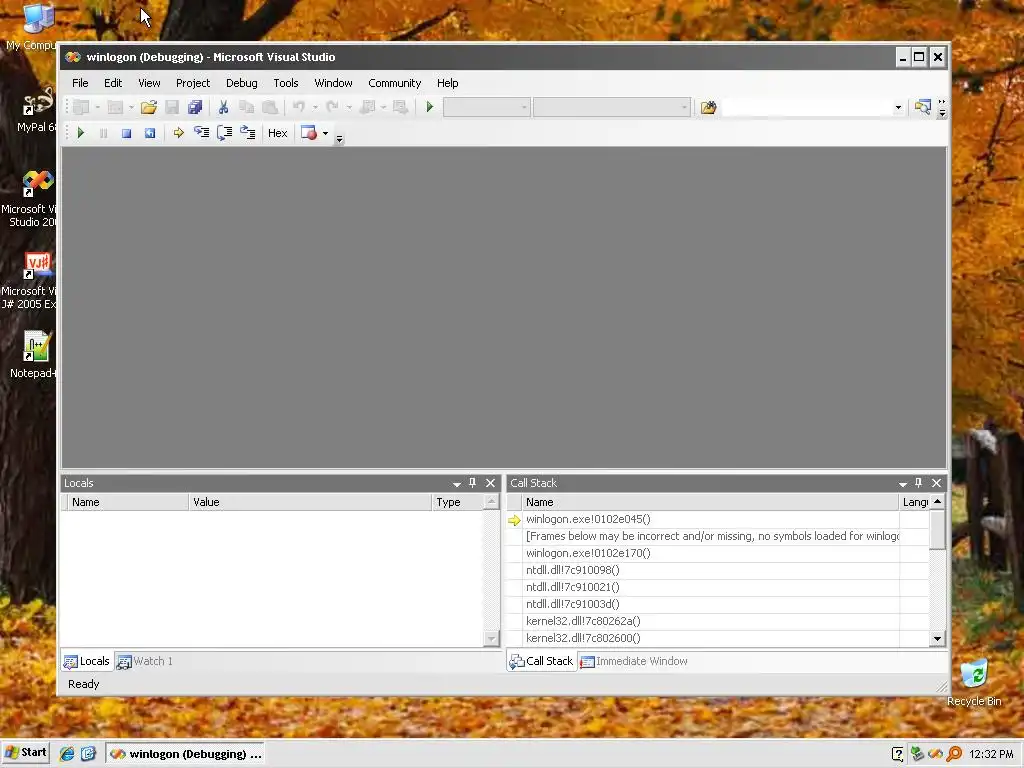The height and width of the screenshot is (768, 1024).
Task: Click the Windows Start button
Action: (x=26, y=753)
